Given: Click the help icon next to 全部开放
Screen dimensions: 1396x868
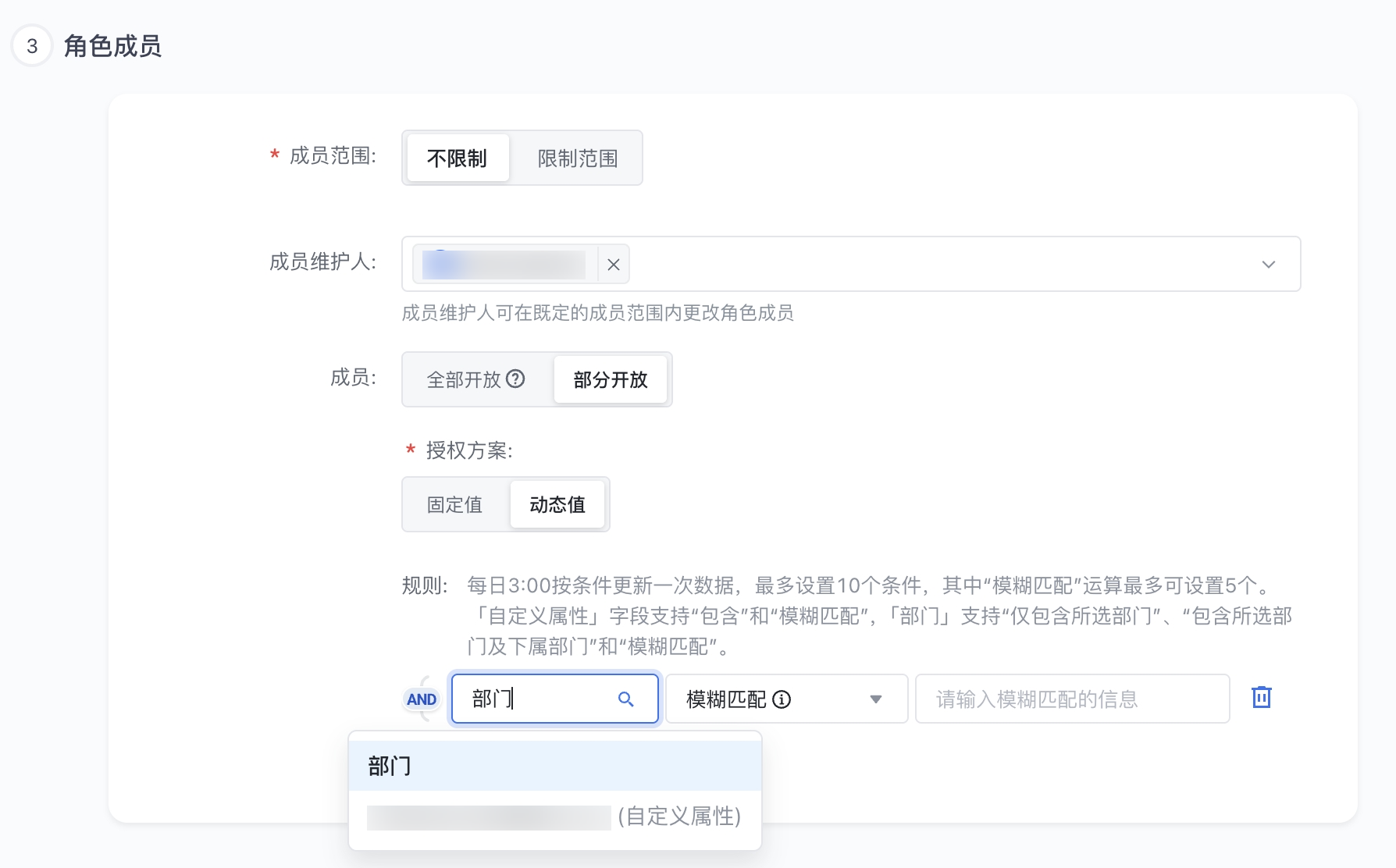Looking at the screenshot, I should pos(515,379).
